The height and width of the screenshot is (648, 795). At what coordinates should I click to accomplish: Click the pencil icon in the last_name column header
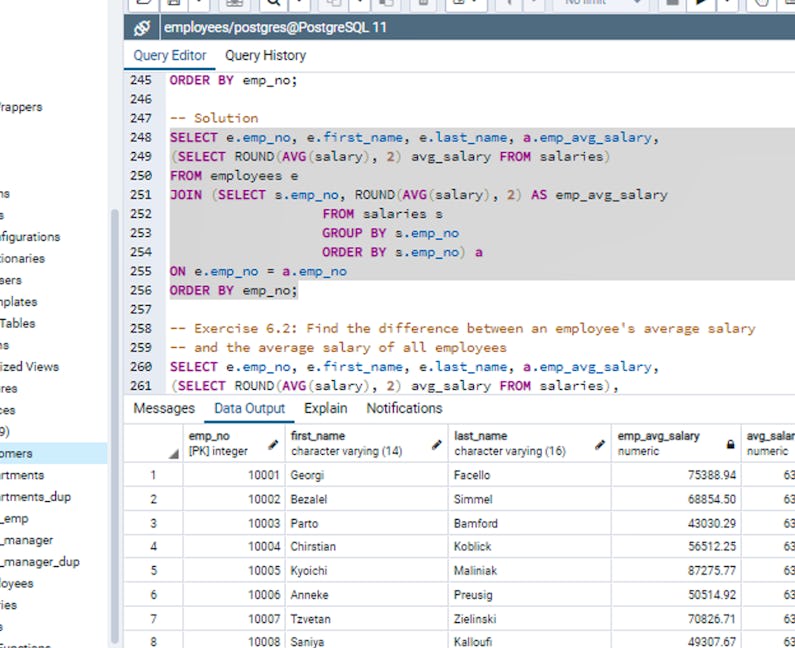600,445
